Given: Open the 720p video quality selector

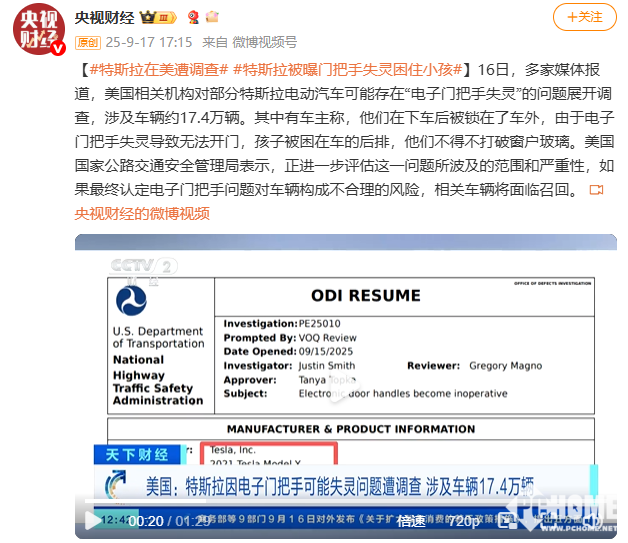Looking at the screenshot, I should [x=461, y=521].
